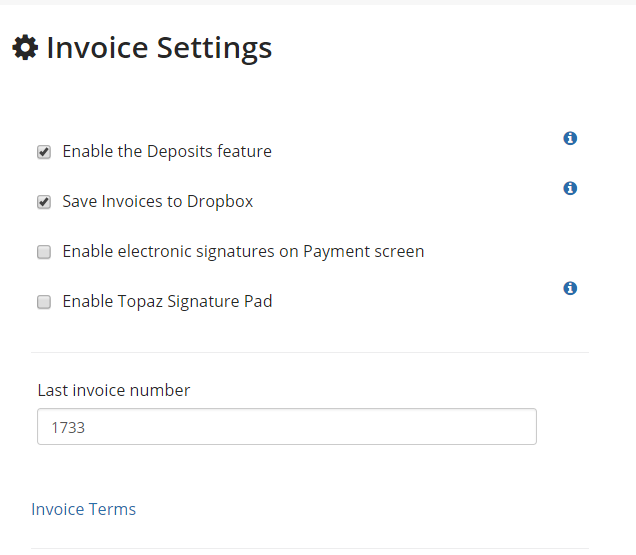
Task: Tick the Enable Topaz Signature Pad checkbox
Action: [x=44, y=302]
